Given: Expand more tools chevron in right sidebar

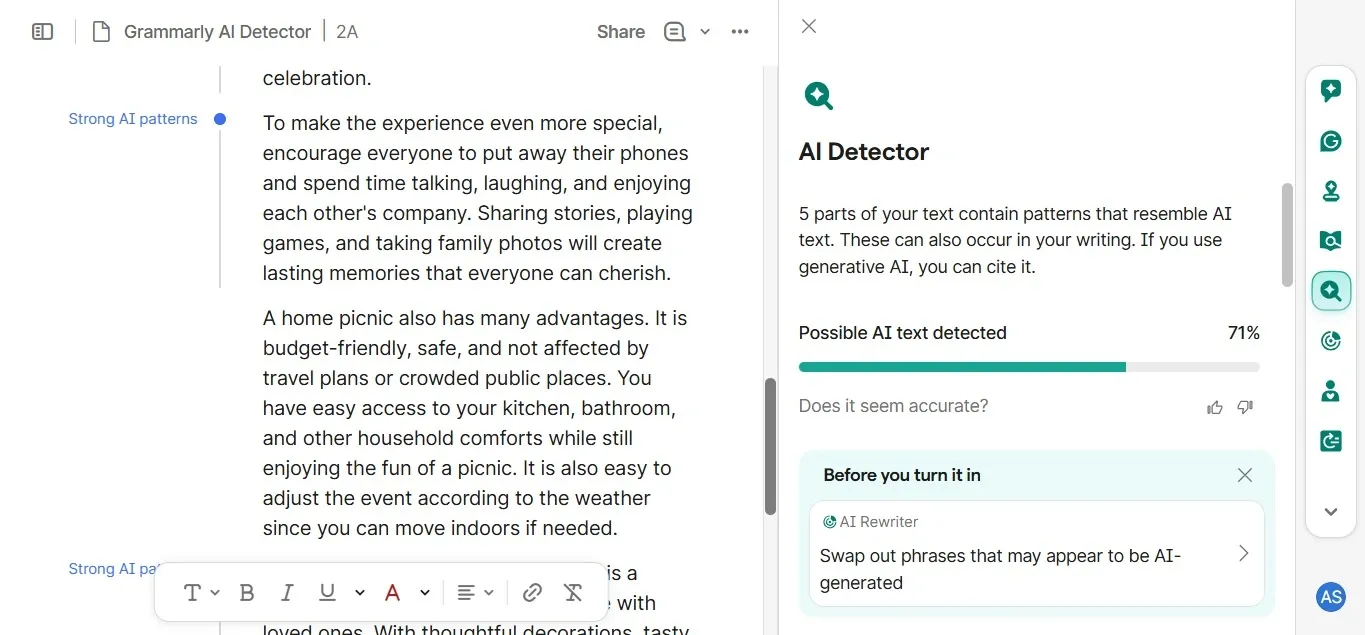Looking at the screenshot, I should pos(1331,512).
